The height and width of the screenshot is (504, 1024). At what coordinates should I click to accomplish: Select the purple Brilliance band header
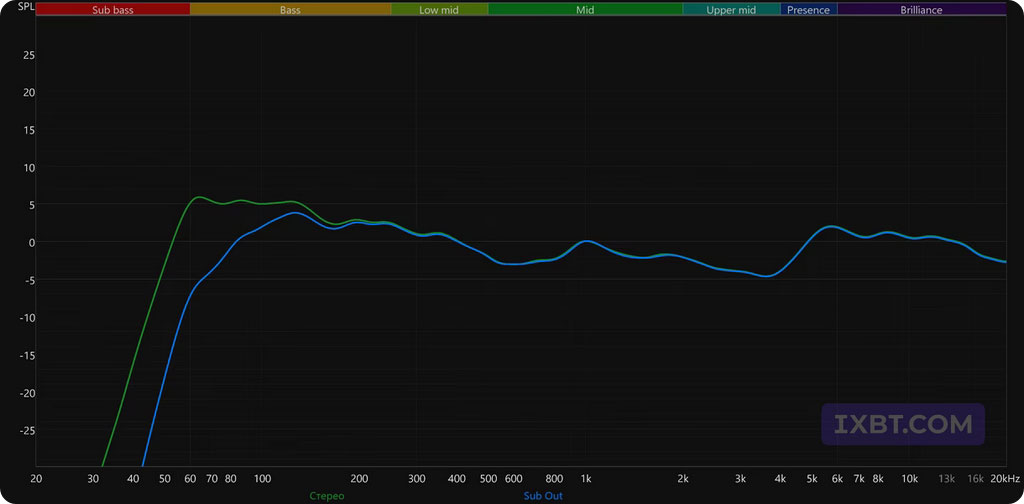(921, 10)
